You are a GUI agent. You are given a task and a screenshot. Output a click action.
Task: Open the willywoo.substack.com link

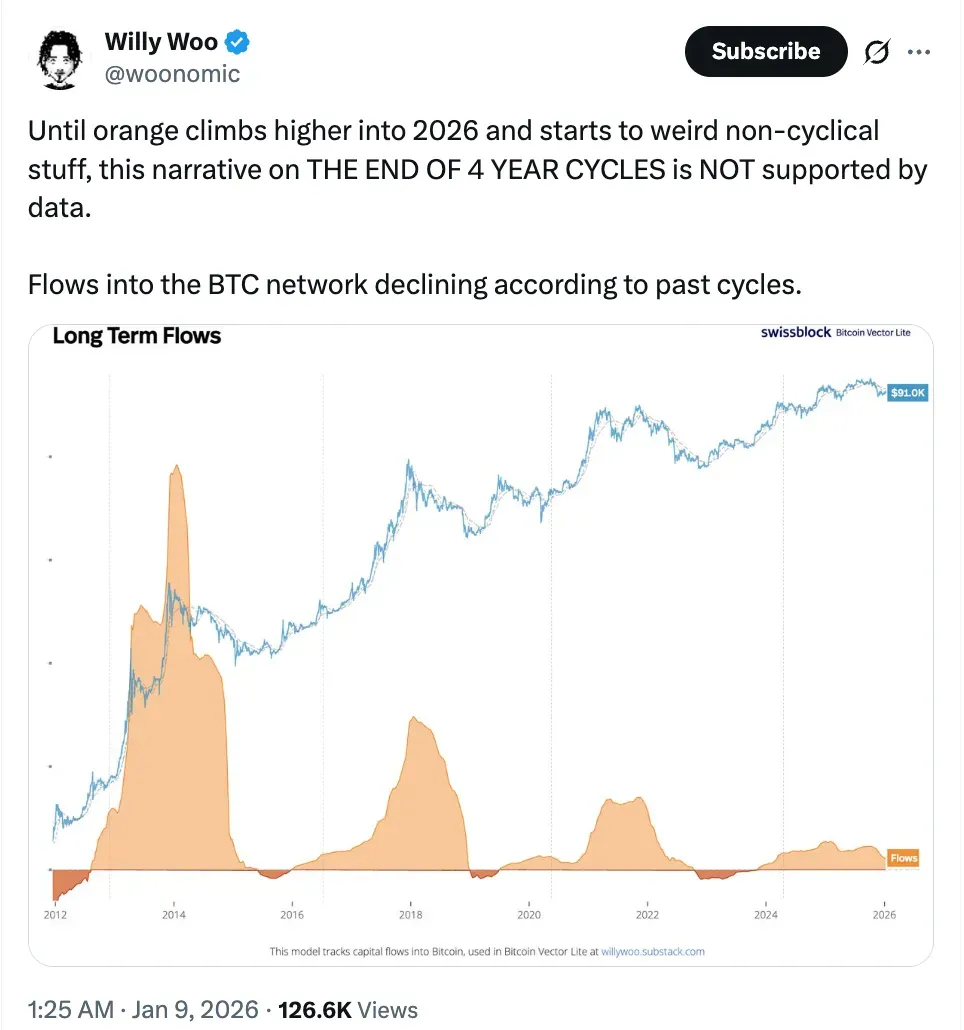[x=656, y=952]
